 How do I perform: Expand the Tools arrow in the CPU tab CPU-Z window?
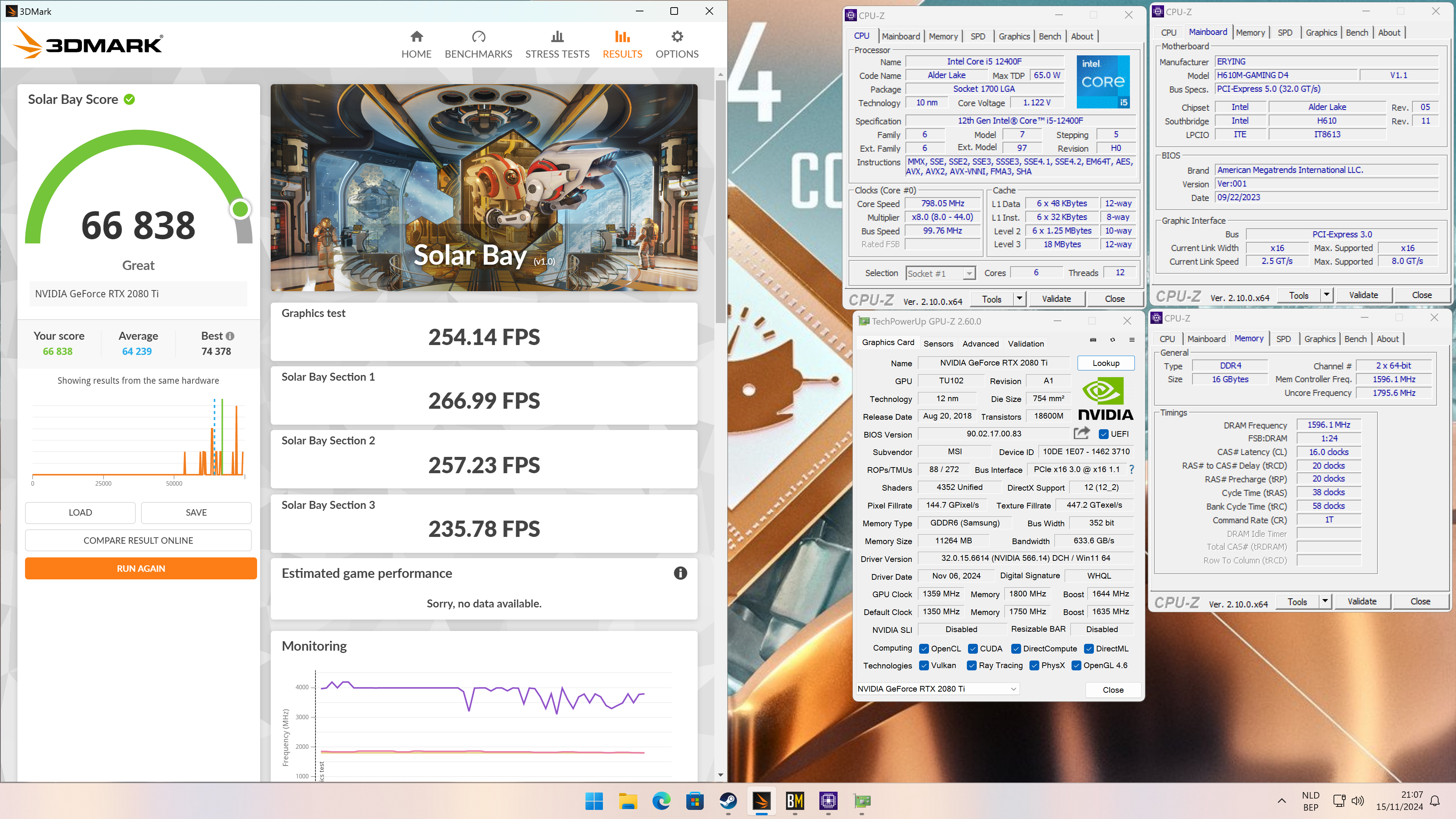point(1019,299)
